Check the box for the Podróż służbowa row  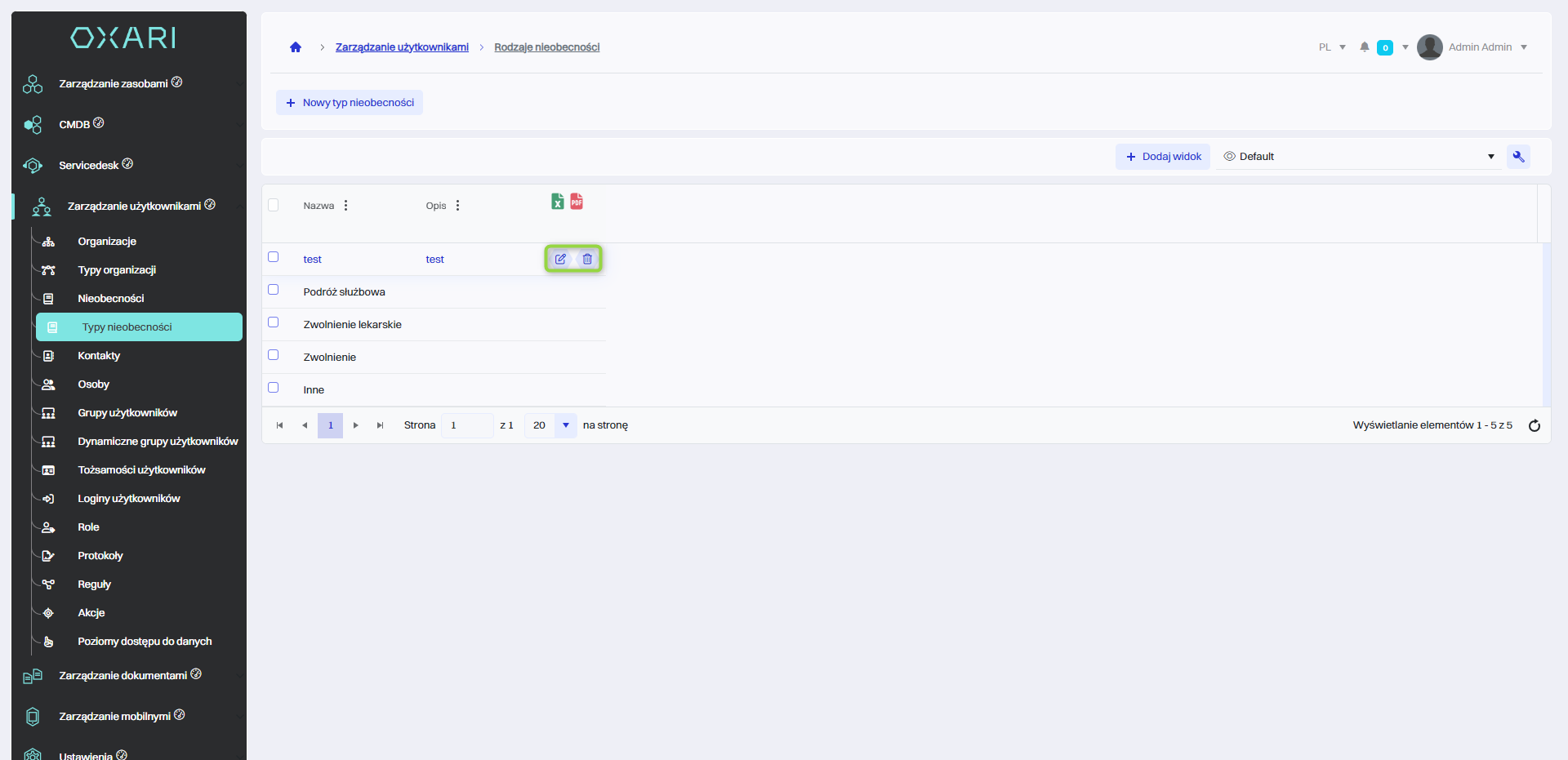pyautogui.click(x=274, y=290)
